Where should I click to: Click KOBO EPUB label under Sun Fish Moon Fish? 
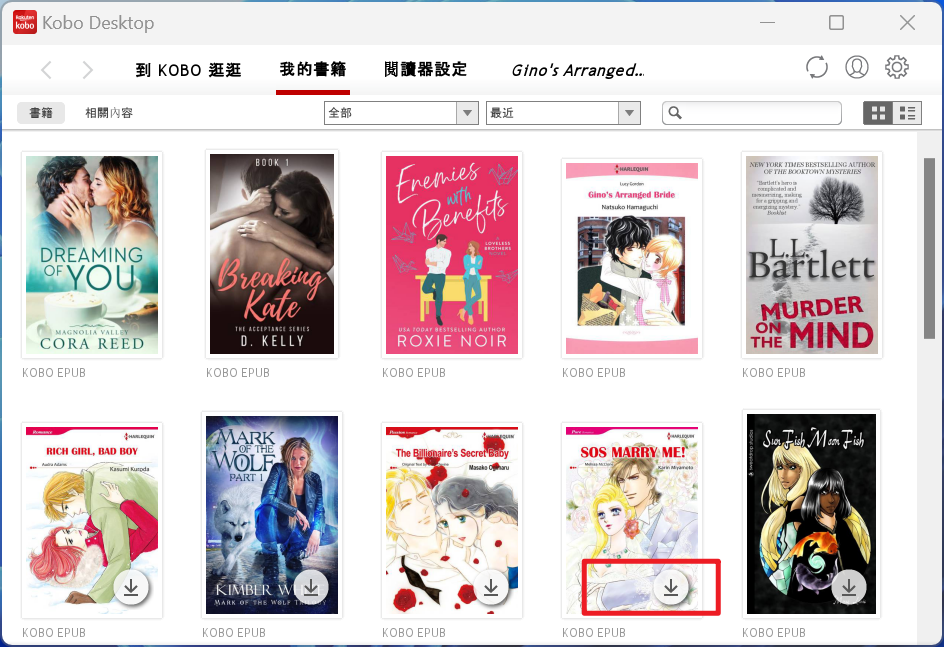[x=774, y=633]
